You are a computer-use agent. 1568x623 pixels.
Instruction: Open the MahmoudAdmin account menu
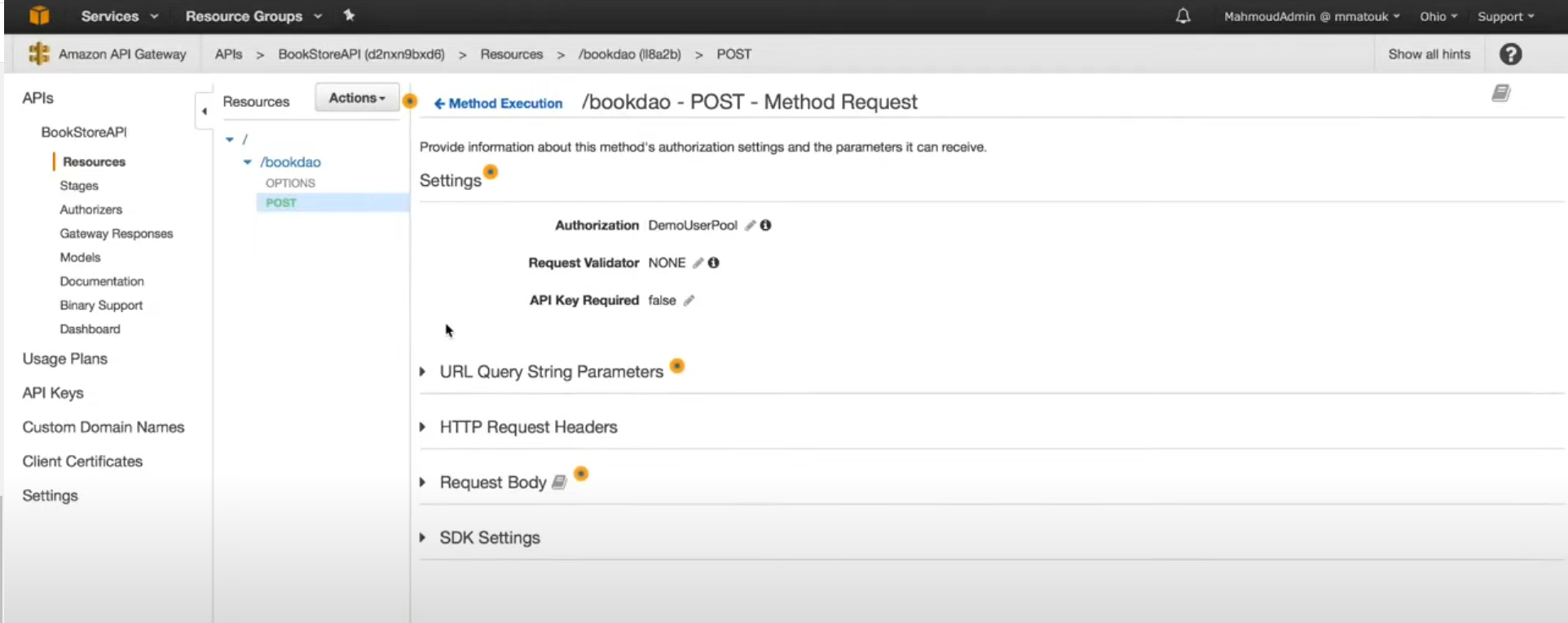[1311, 16]
